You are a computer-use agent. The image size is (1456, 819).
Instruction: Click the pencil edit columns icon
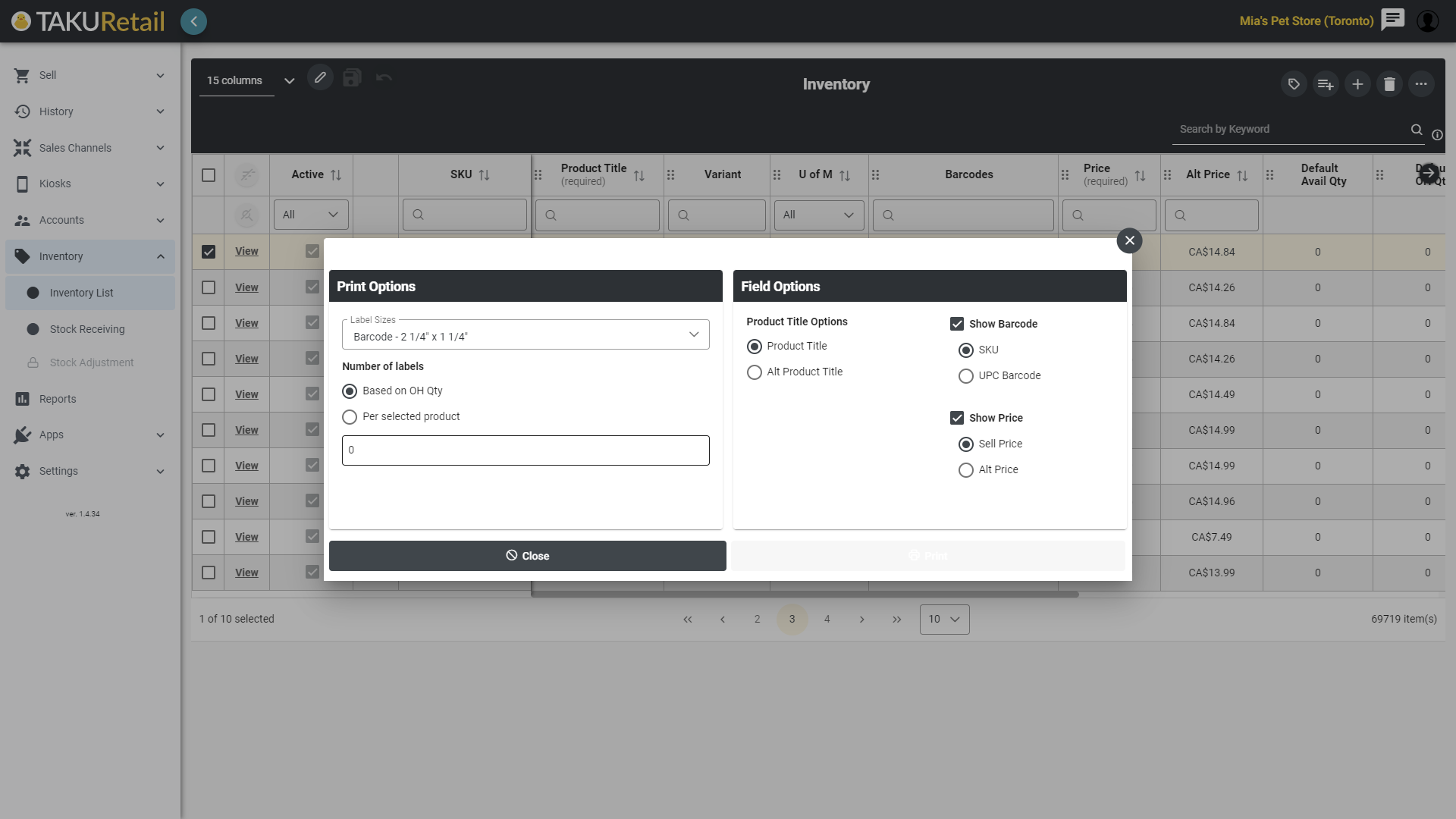pyautogui.click(x=320, y=77)
